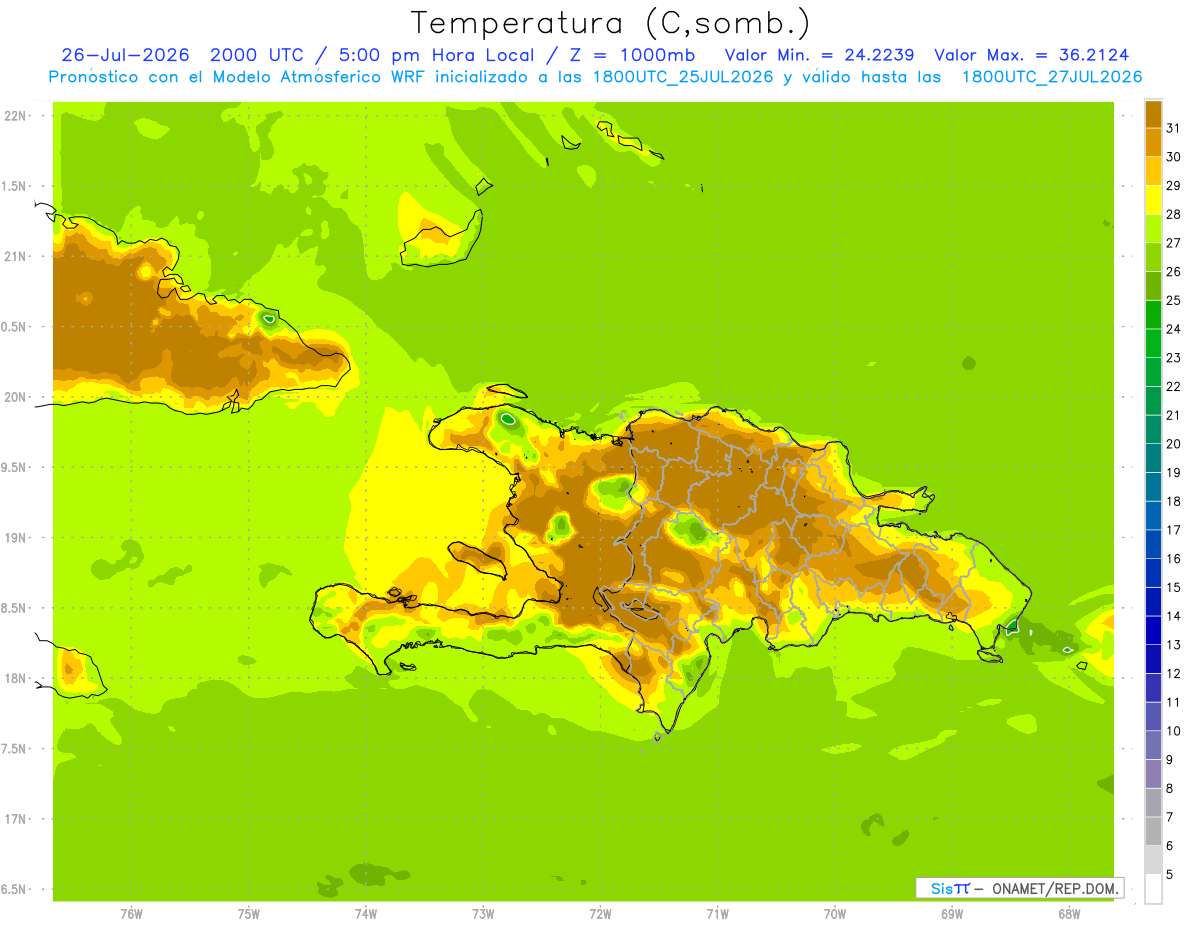
Task: Select teal legend band between 19 and 20
Action: coord(1153,458)
